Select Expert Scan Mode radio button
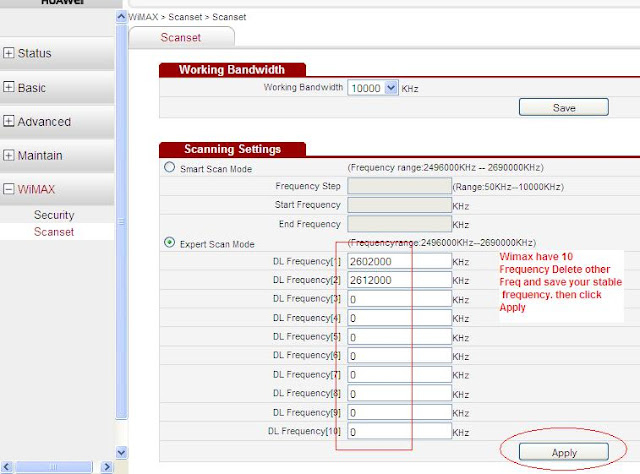Viewport: 640px width, 474px height. click(x=169, y=242)
